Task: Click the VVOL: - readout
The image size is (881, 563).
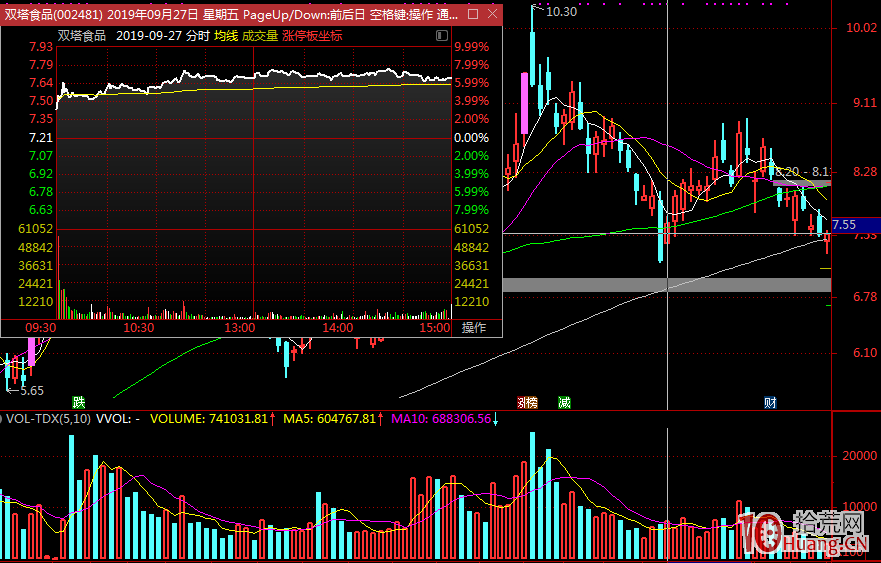Action: click(x=118, y=419)
